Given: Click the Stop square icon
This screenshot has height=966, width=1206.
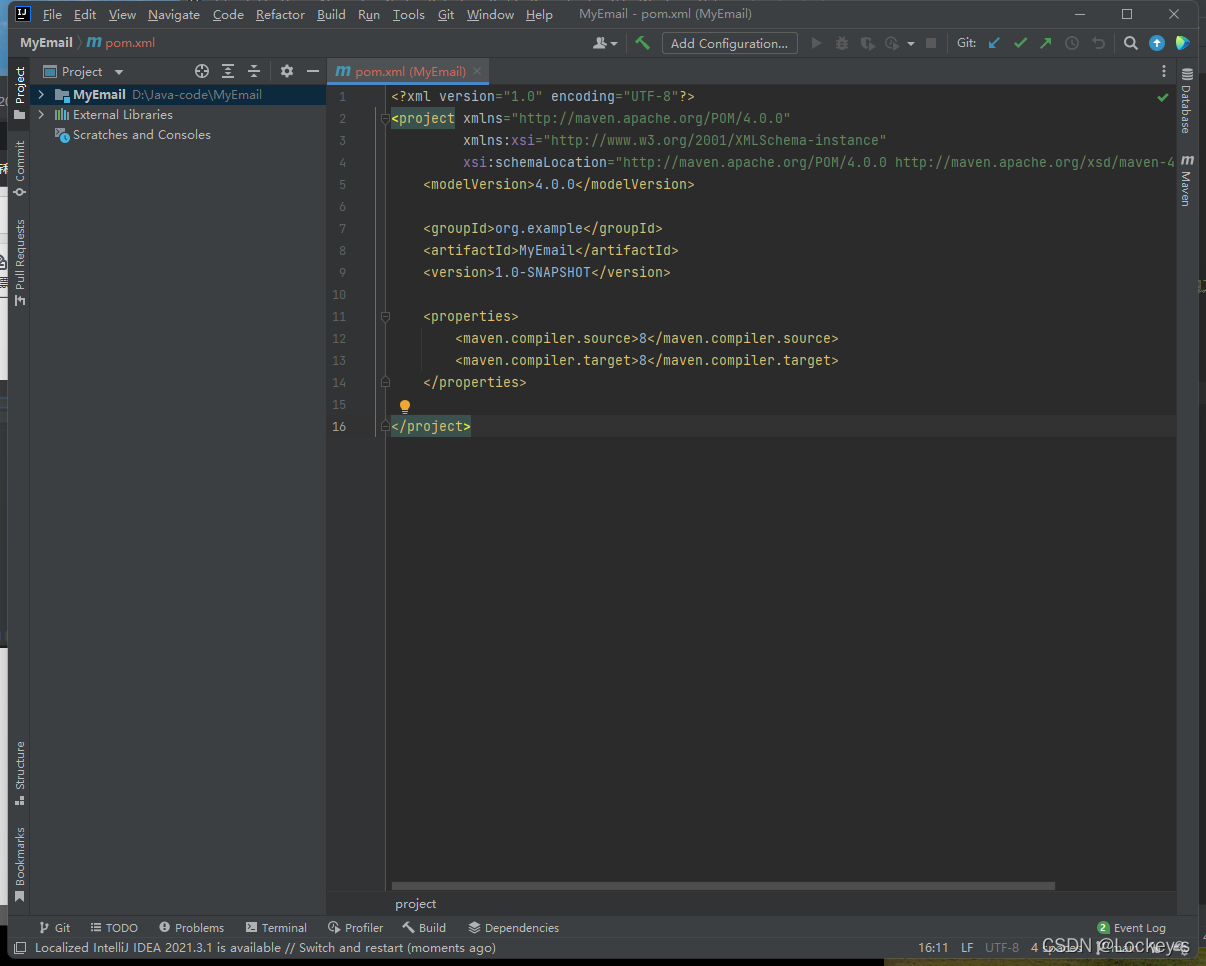Looking at the screenshot, I should point(931,43).
